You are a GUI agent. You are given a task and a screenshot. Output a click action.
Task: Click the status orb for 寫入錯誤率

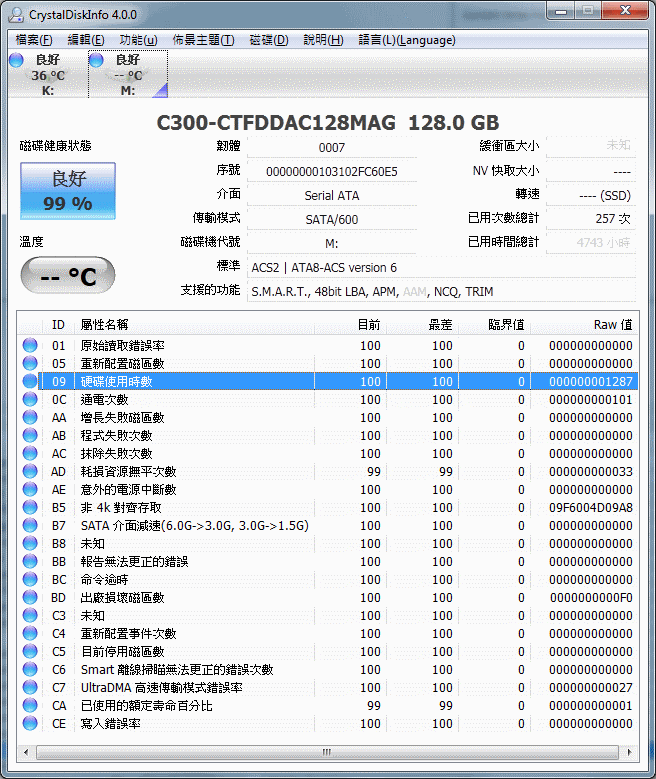click(30, 724)
